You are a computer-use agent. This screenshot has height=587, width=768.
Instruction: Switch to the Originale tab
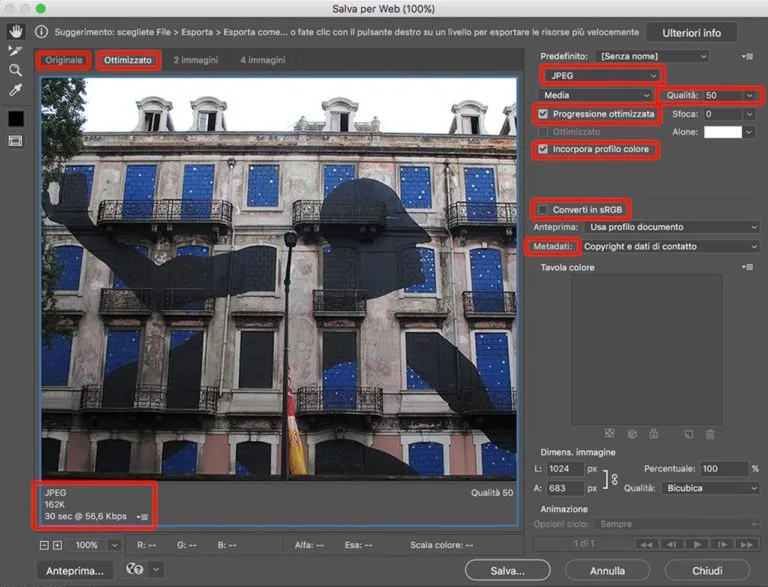64,60
